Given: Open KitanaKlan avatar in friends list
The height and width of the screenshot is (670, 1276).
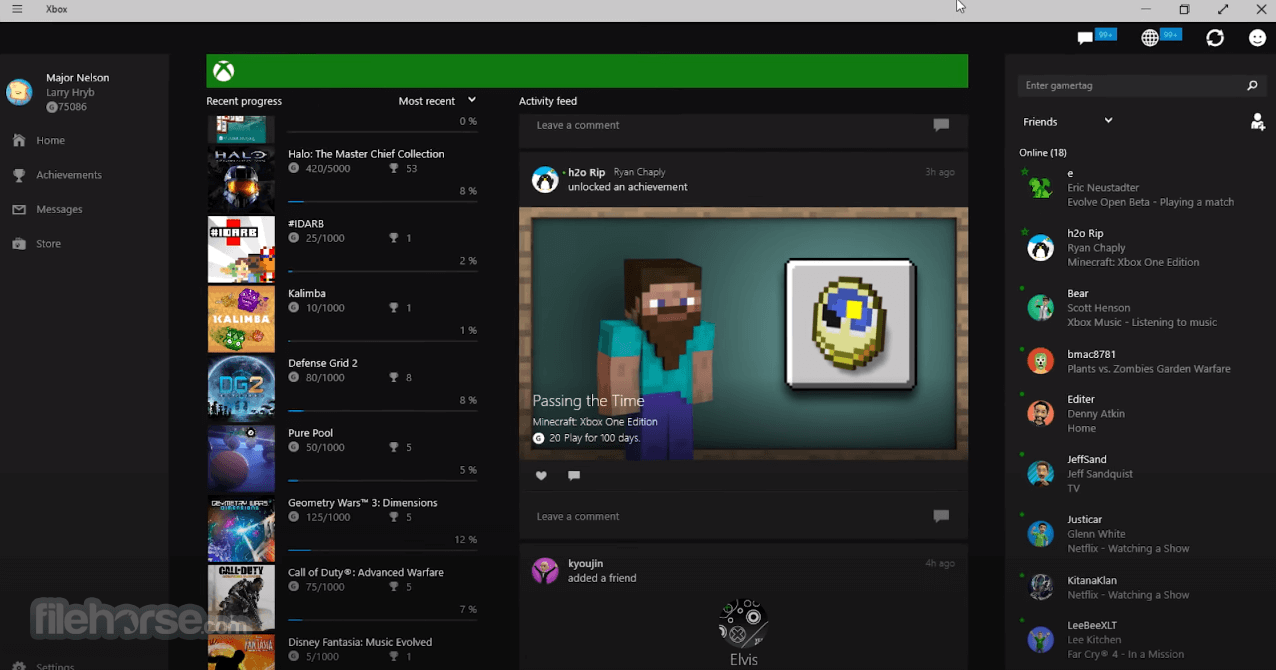Looking at the screenshot, I should point(1041,587).
